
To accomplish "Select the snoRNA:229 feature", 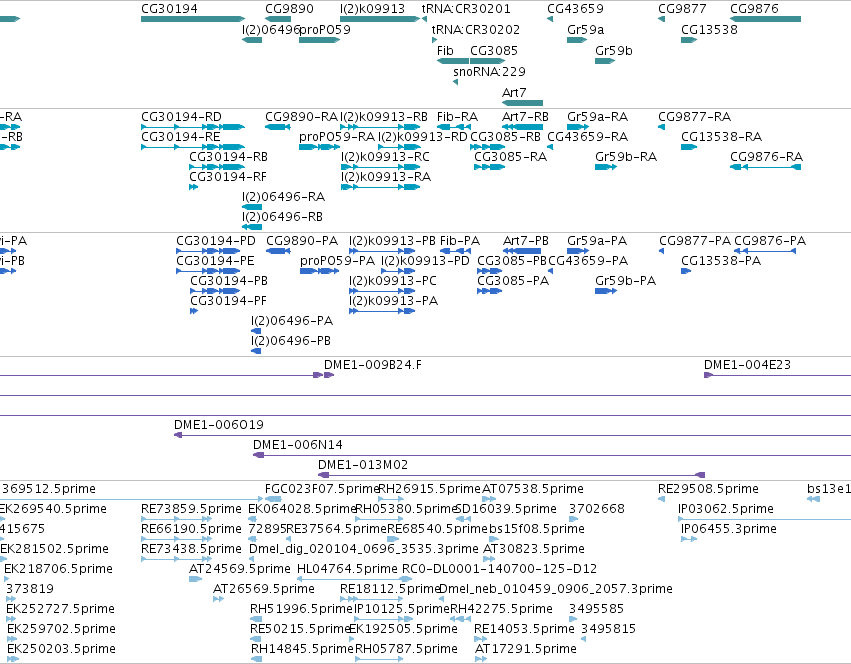I will pos(455,82).
